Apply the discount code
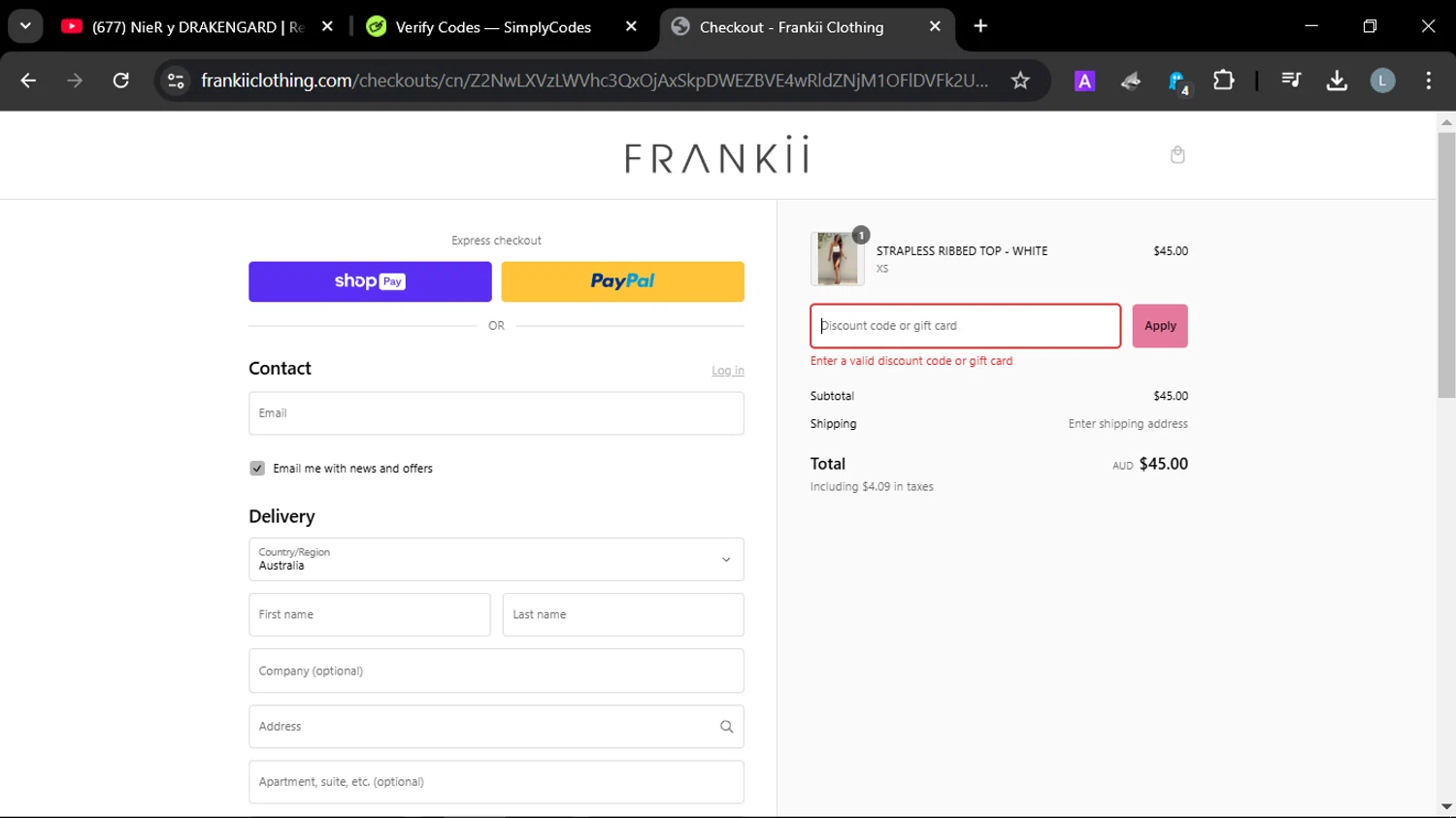Screen dimensions: 1456x818 [1160, 326]
